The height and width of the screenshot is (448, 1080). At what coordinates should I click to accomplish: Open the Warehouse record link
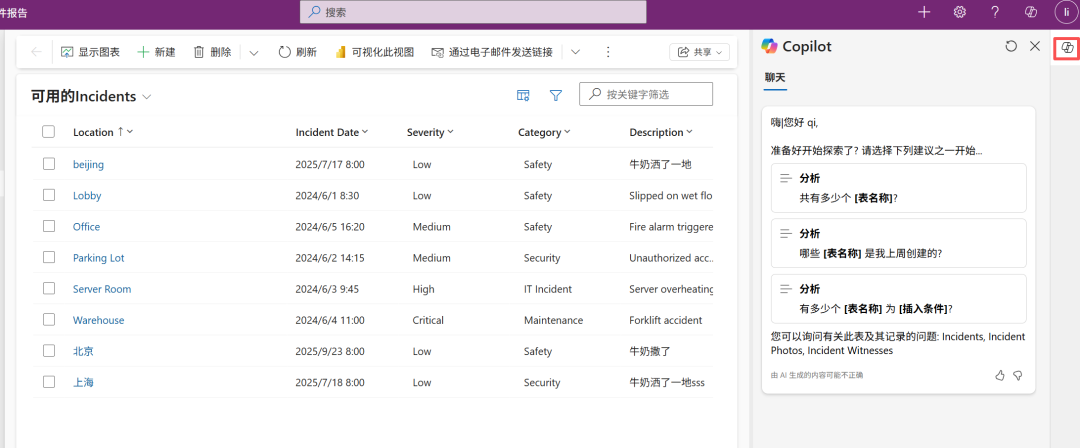[98, 320]
